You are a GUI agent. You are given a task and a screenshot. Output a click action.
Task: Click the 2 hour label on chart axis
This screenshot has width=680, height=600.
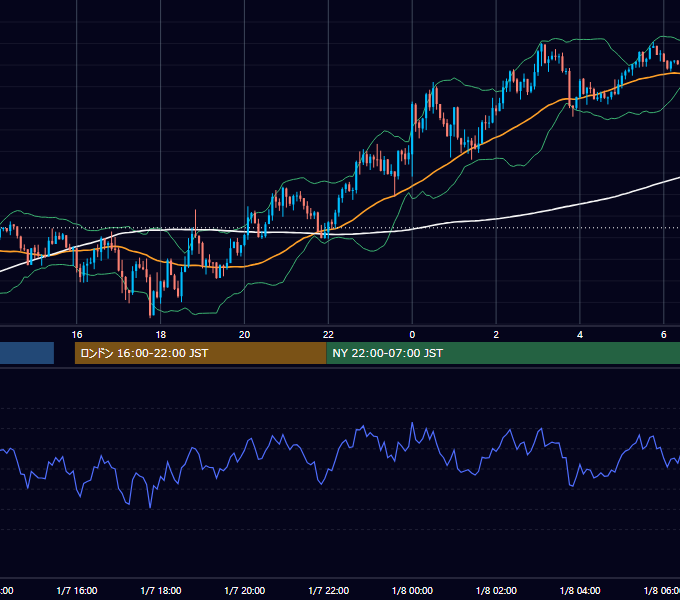pos(496,335)
